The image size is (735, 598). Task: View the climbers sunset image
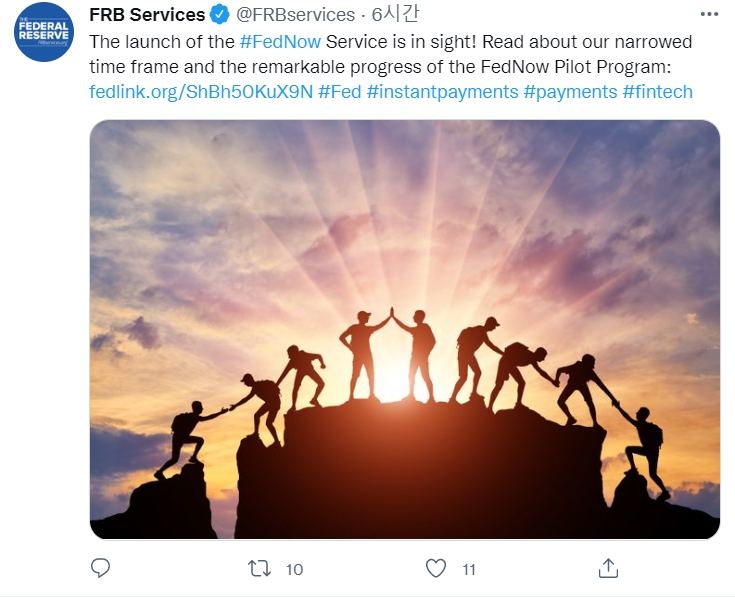[x=405, y=329]
